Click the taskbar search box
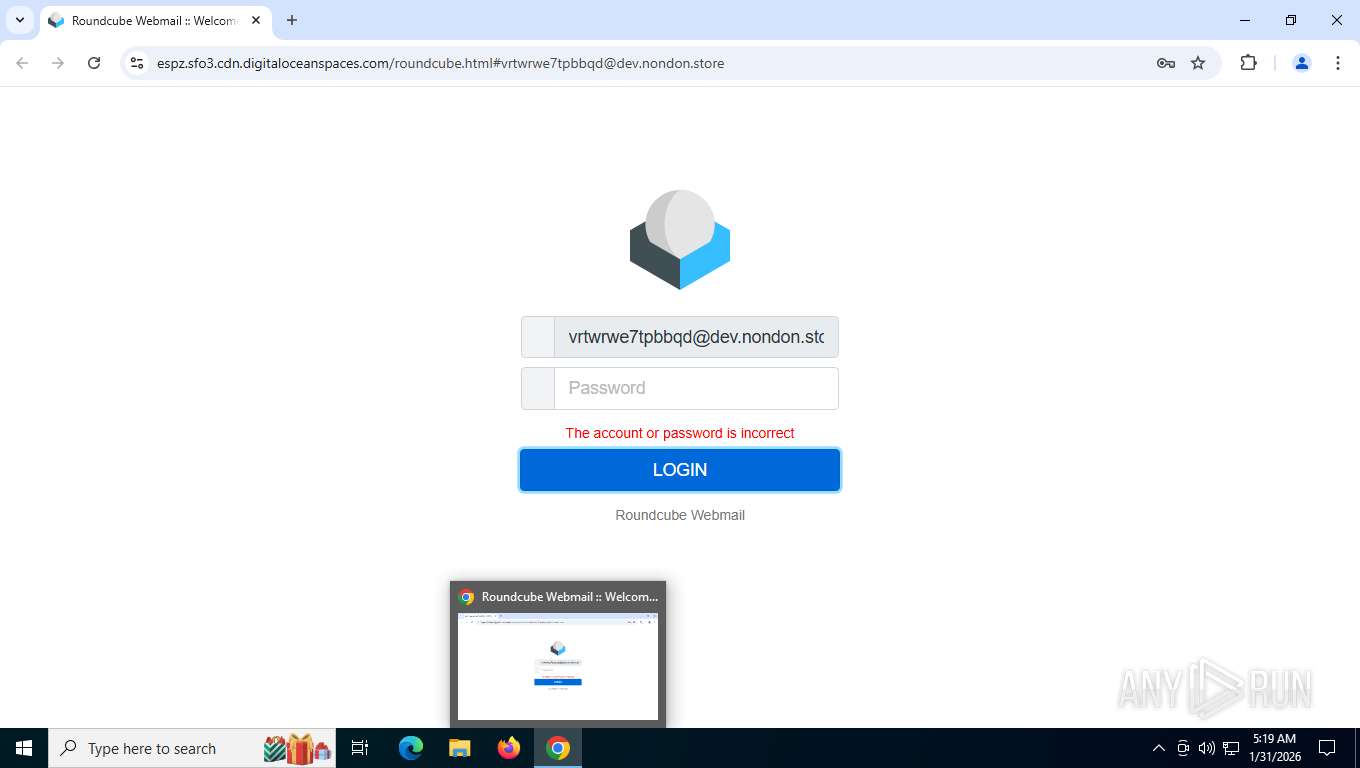The width and height of the screenshot is (1360, 768). click(192, 748)
